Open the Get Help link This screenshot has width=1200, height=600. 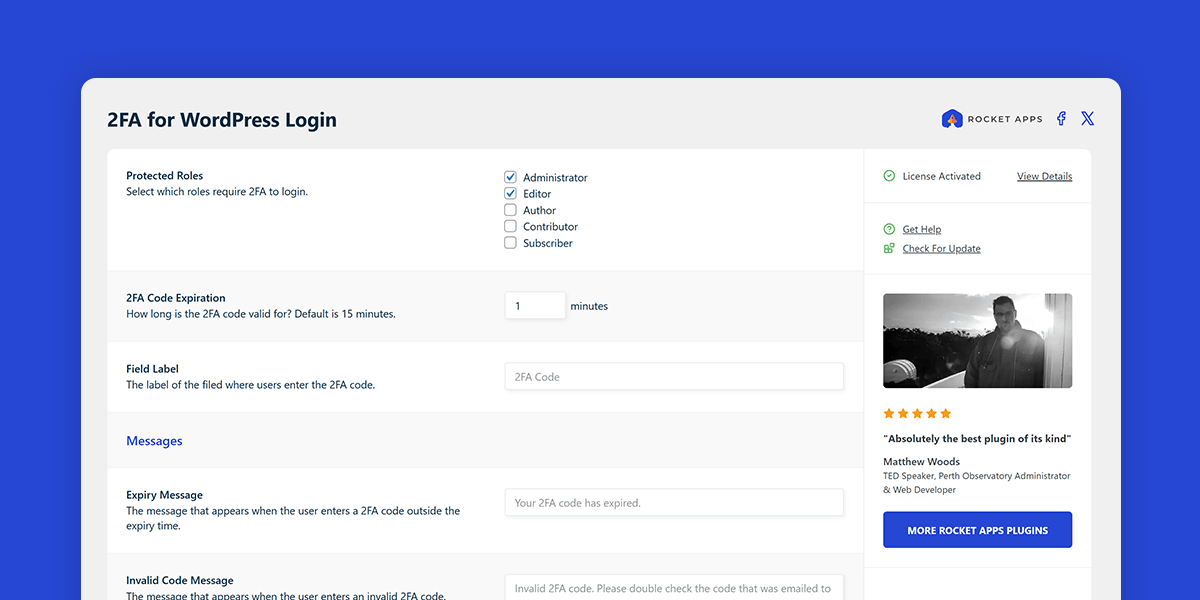click(920, 229)
